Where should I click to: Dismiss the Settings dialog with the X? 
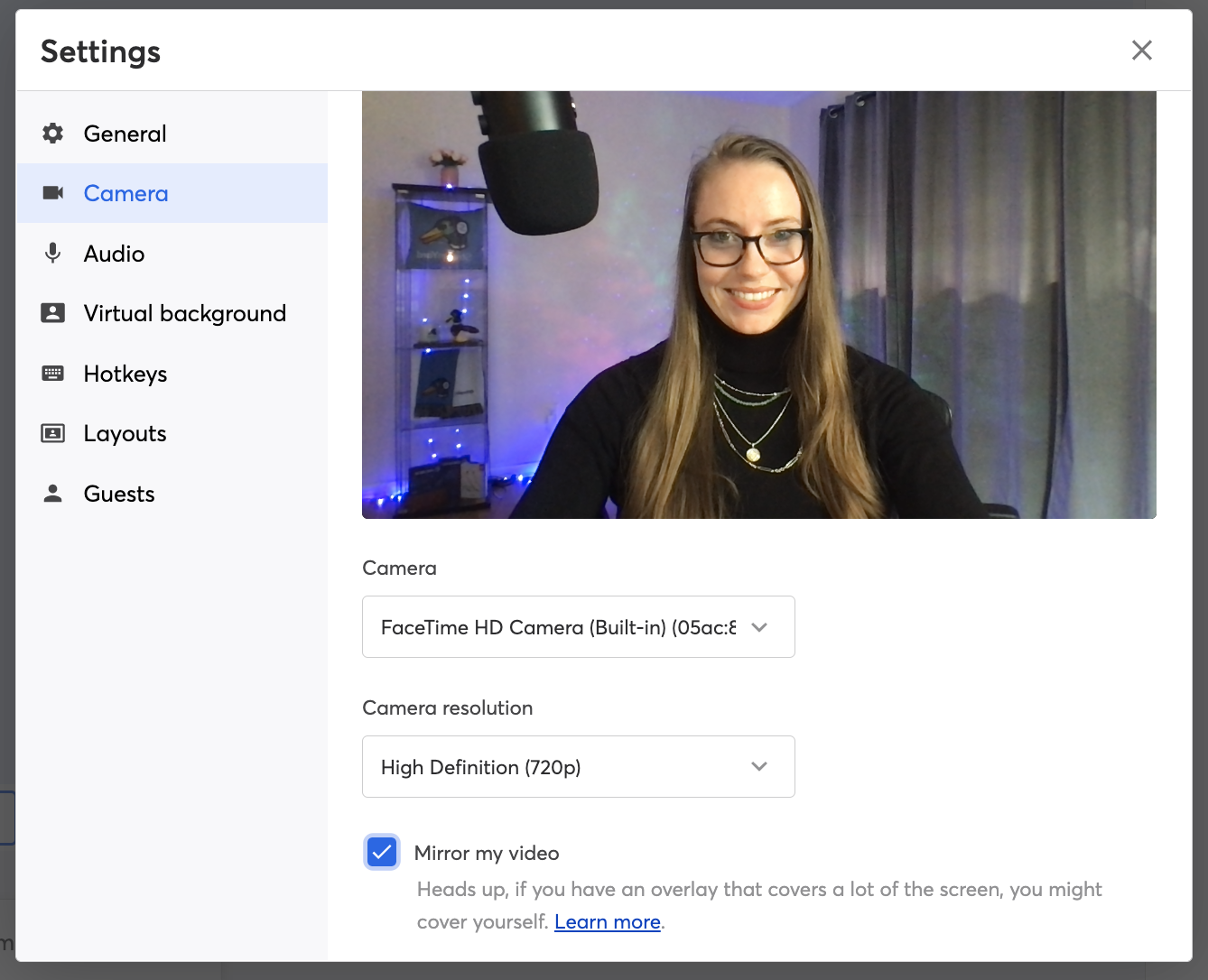pyautogui.click(x=1141, y=51)
